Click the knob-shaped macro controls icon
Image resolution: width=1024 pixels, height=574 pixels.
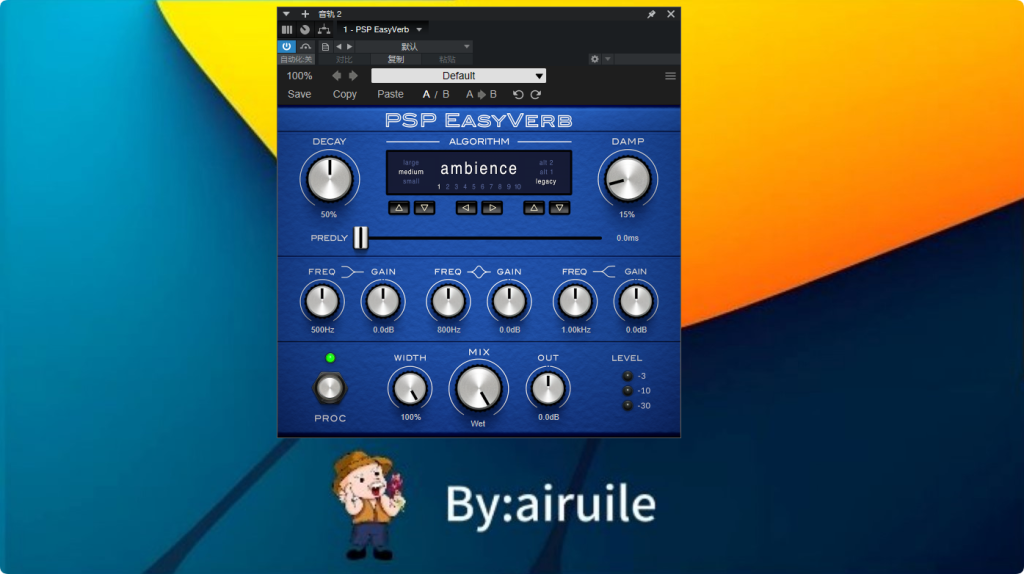point(305,29)
